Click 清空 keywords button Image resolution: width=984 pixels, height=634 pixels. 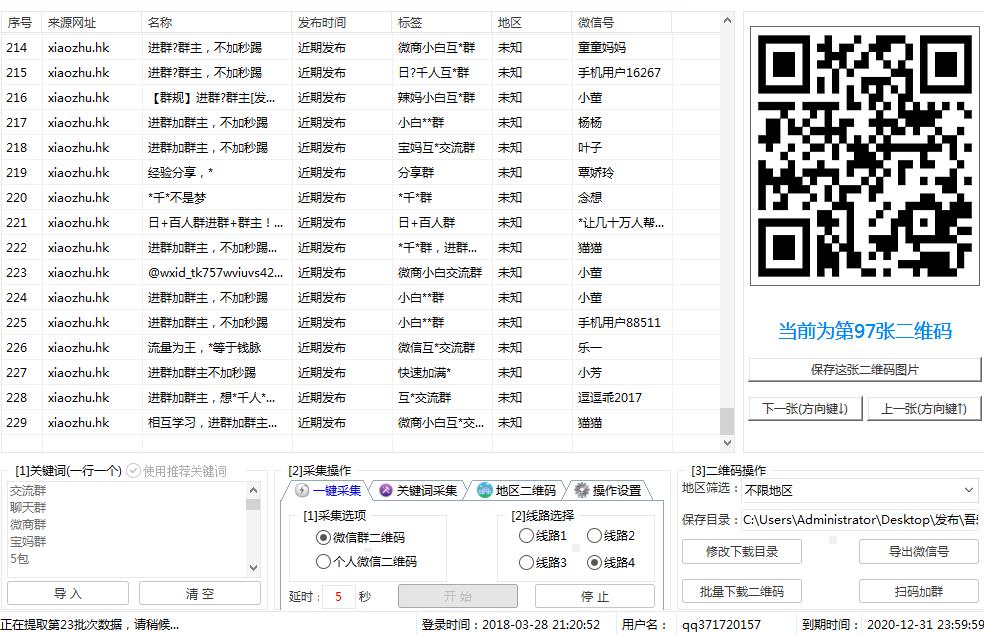point(200,593)
